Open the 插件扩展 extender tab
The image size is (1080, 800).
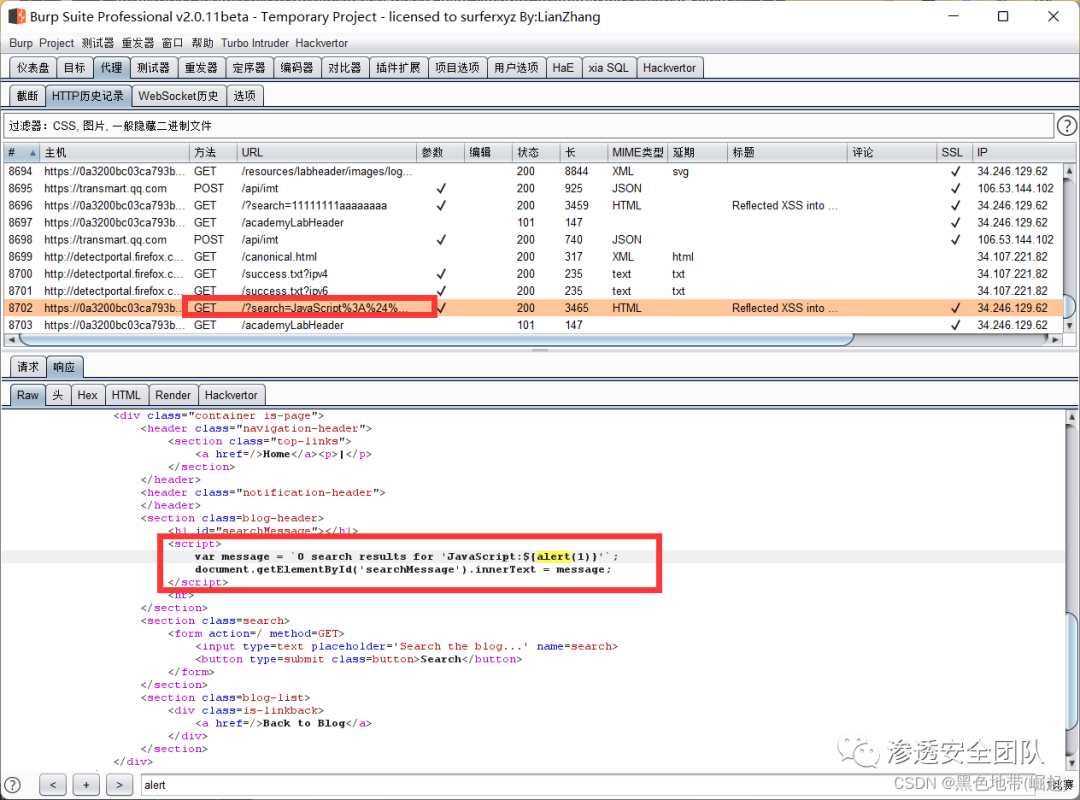point(398,68)
